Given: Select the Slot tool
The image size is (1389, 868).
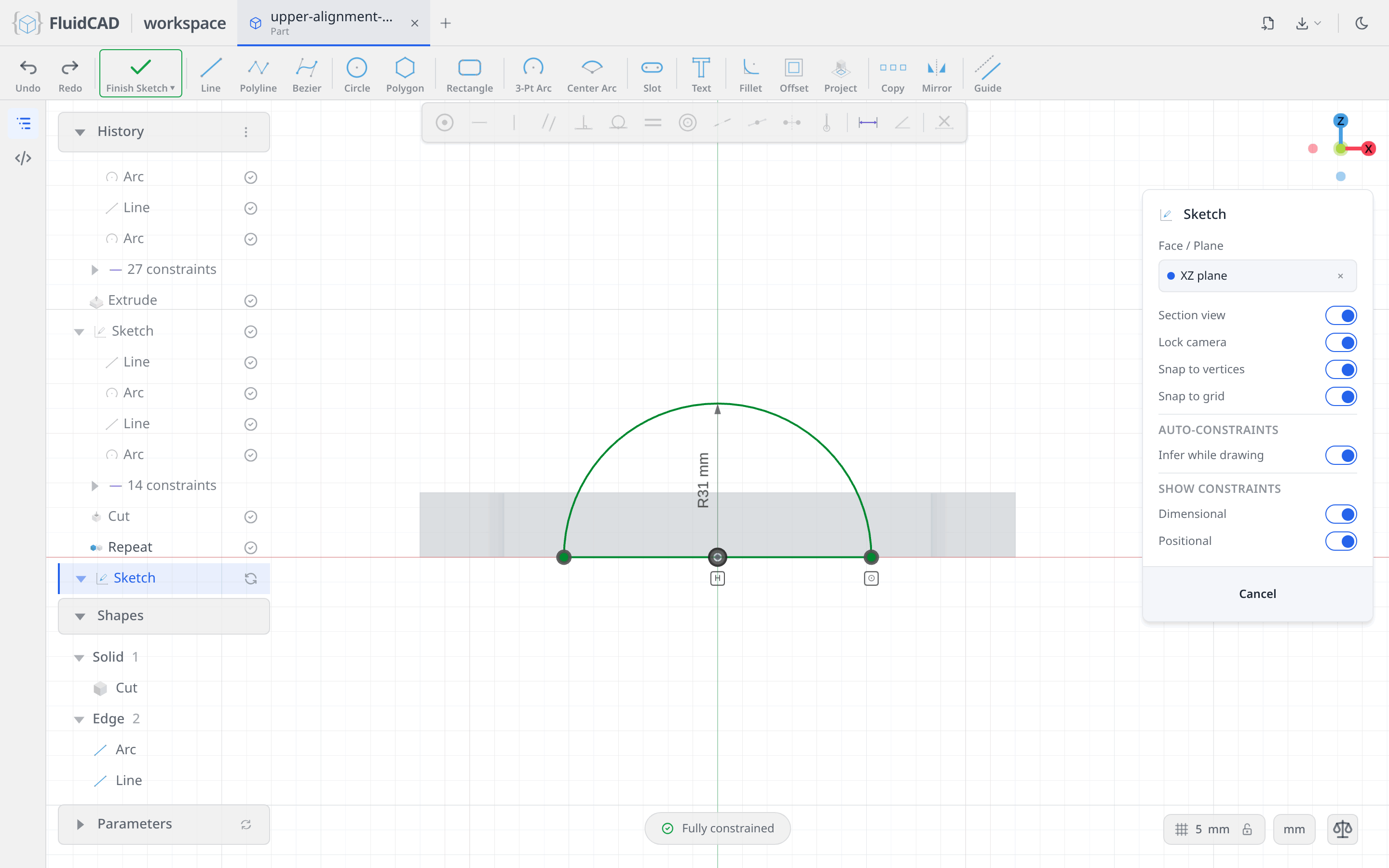Looking at the screenshot, I should click(x=652, y=75).
